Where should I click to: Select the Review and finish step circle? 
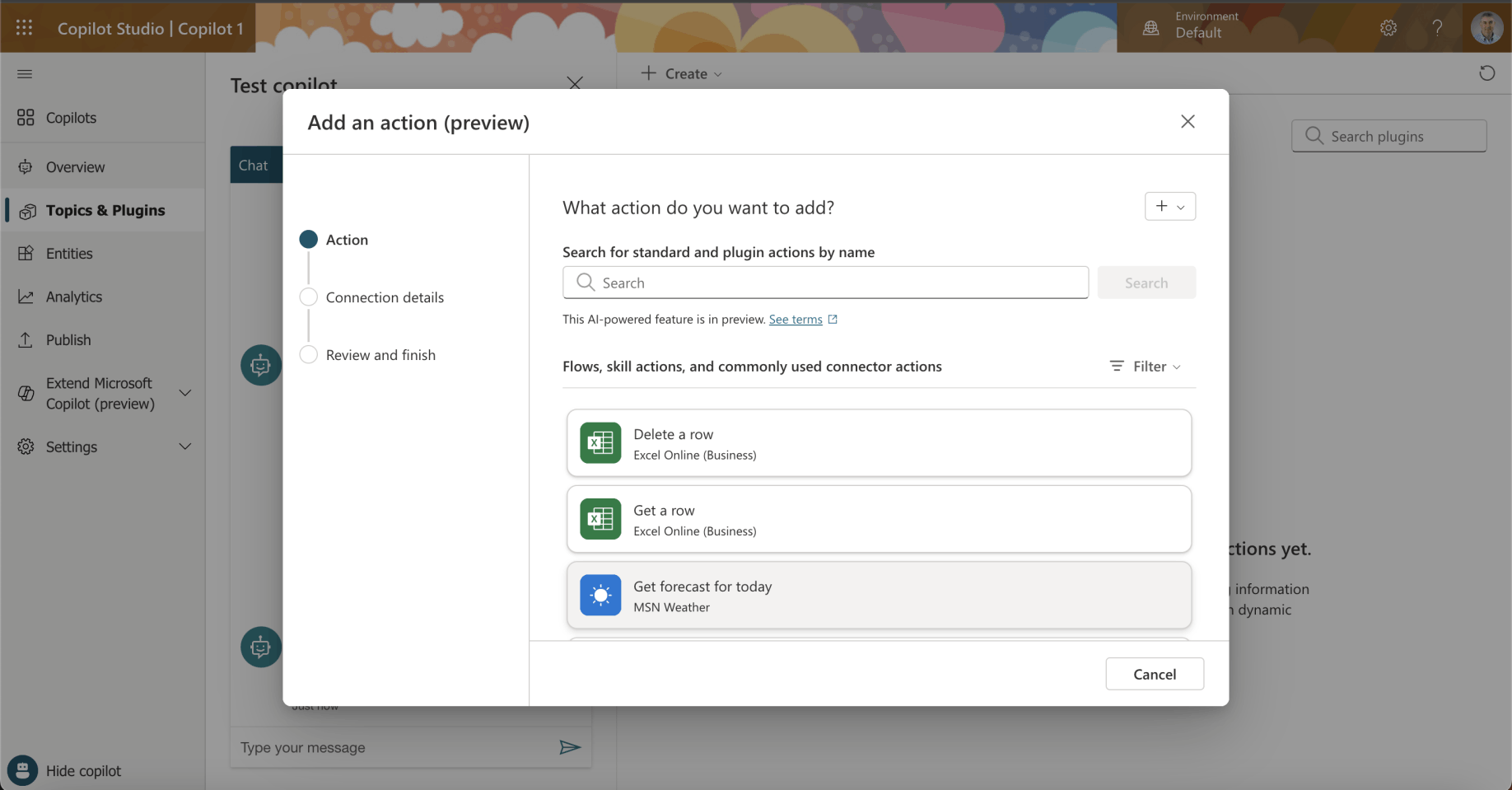(309, 355)
